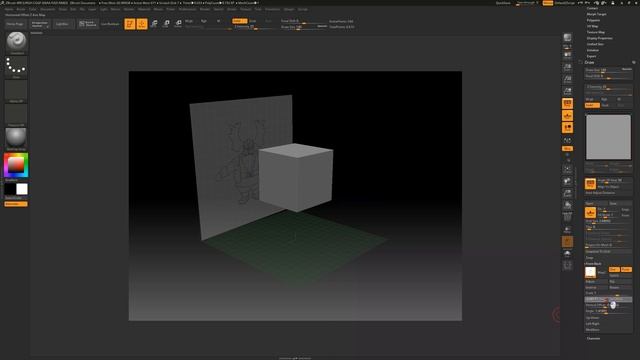Collapse the Front-Back section

593,264
